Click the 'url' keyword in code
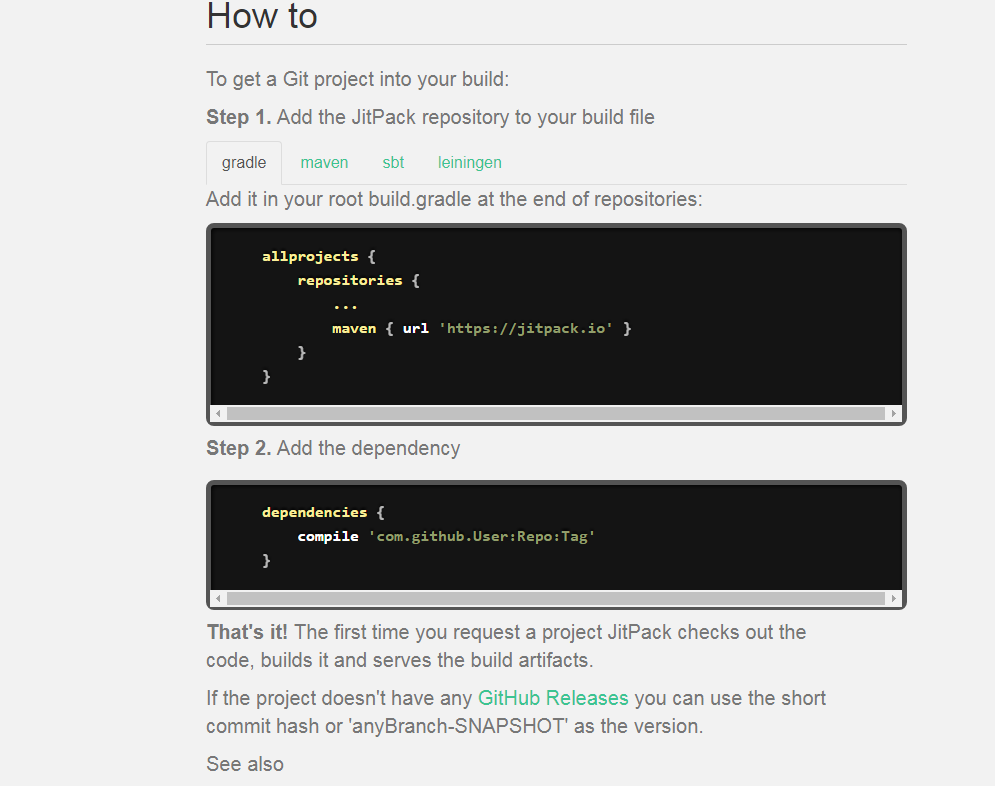995x786 pixels. pyautogui.click(x=416, y=328)
